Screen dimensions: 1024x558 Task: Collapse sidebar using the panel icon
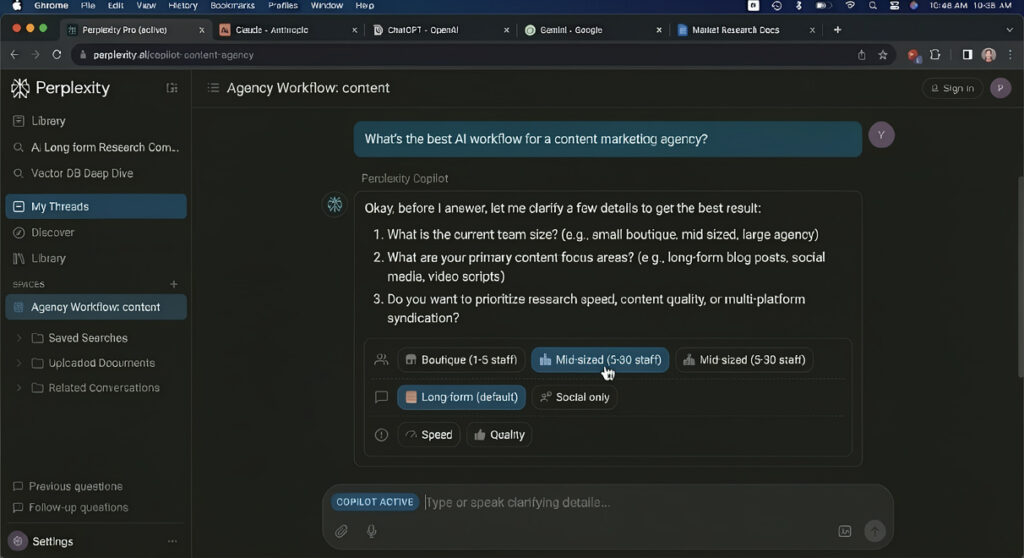[x=172, y=88]
